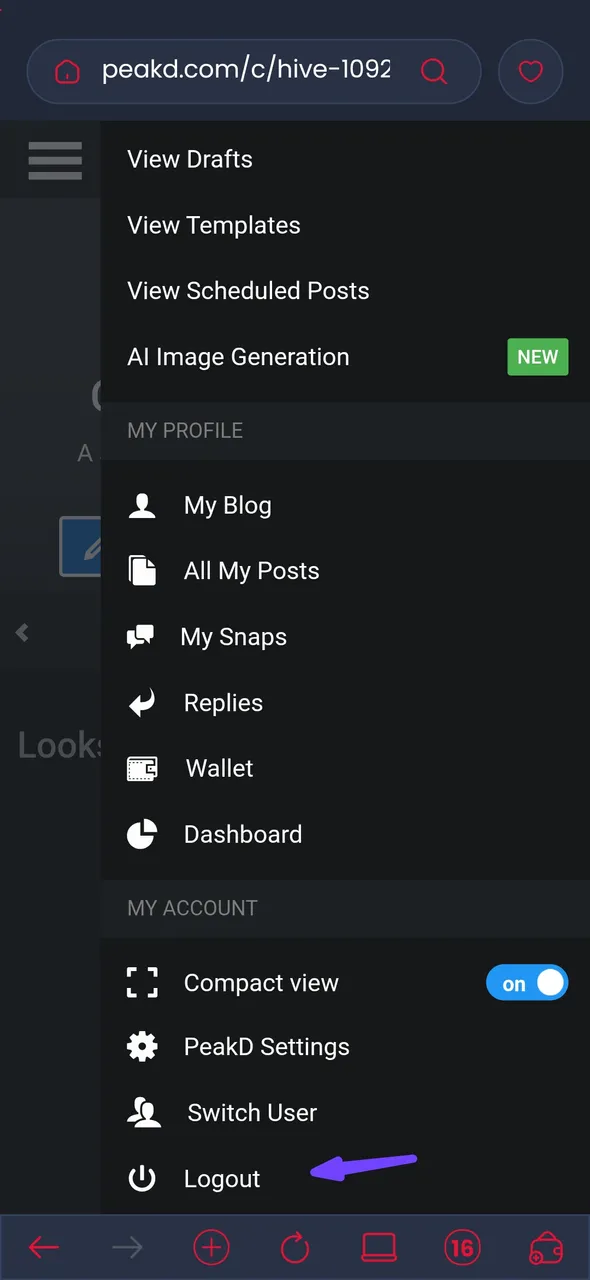Screen dimensions: 590x1280
Task: Click the PeakD Settings gear icon
Action: coord(142,1047)
